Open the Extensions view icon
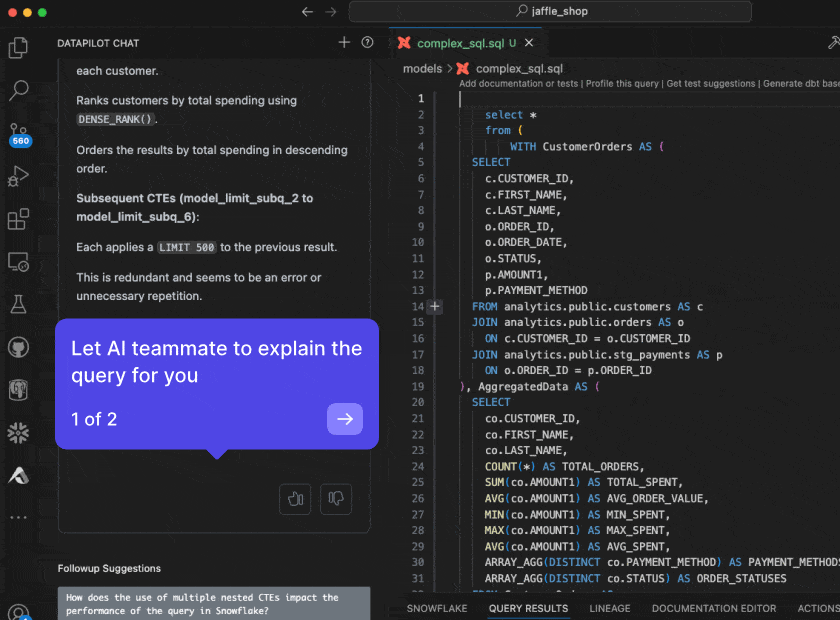The image size is (840, 620). (18, 220)
